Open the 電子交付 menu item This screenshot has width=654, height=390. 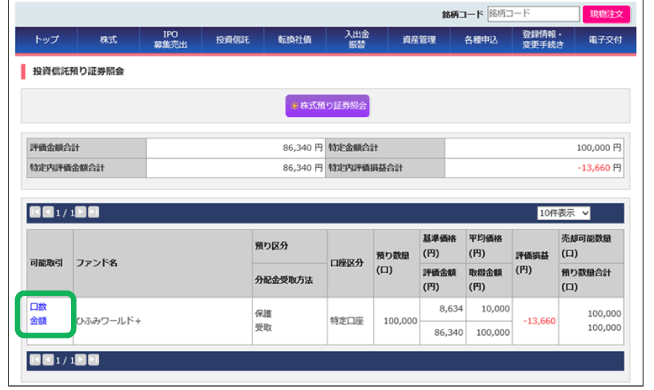coord(605,40)
